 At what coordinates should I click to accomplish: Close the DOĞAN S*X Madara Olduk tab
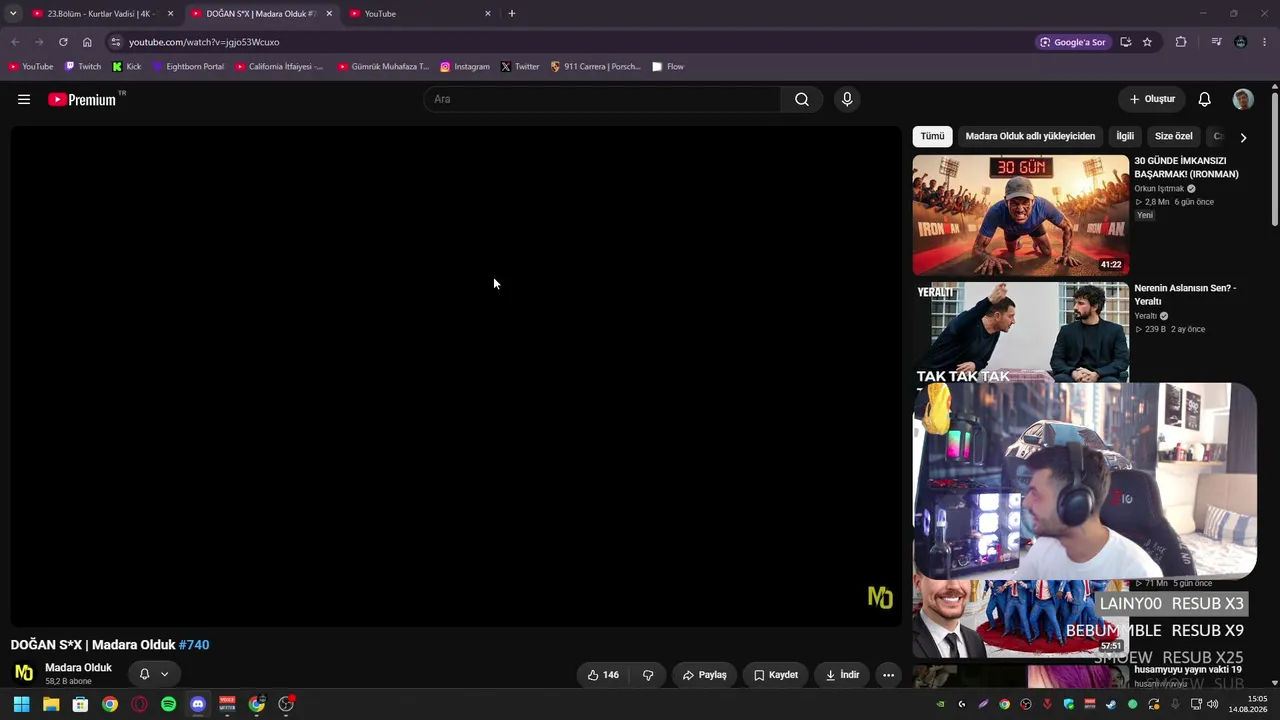329,14
